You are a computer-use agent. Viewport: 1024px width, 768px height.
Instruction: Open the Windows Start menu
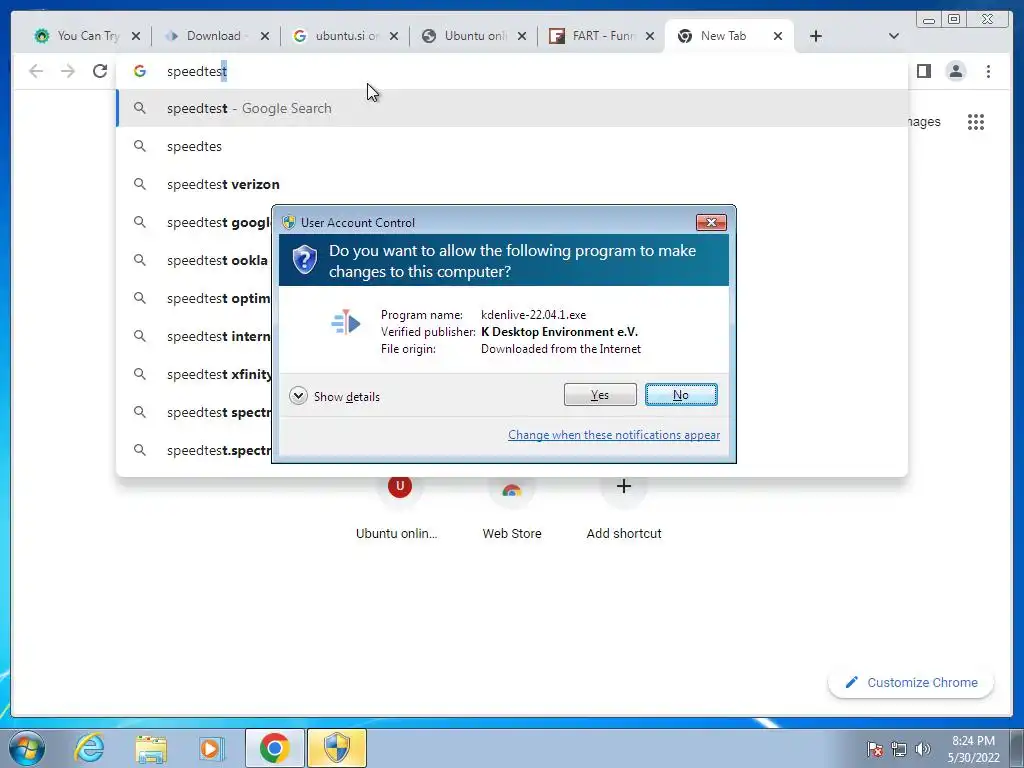[27, 748]
